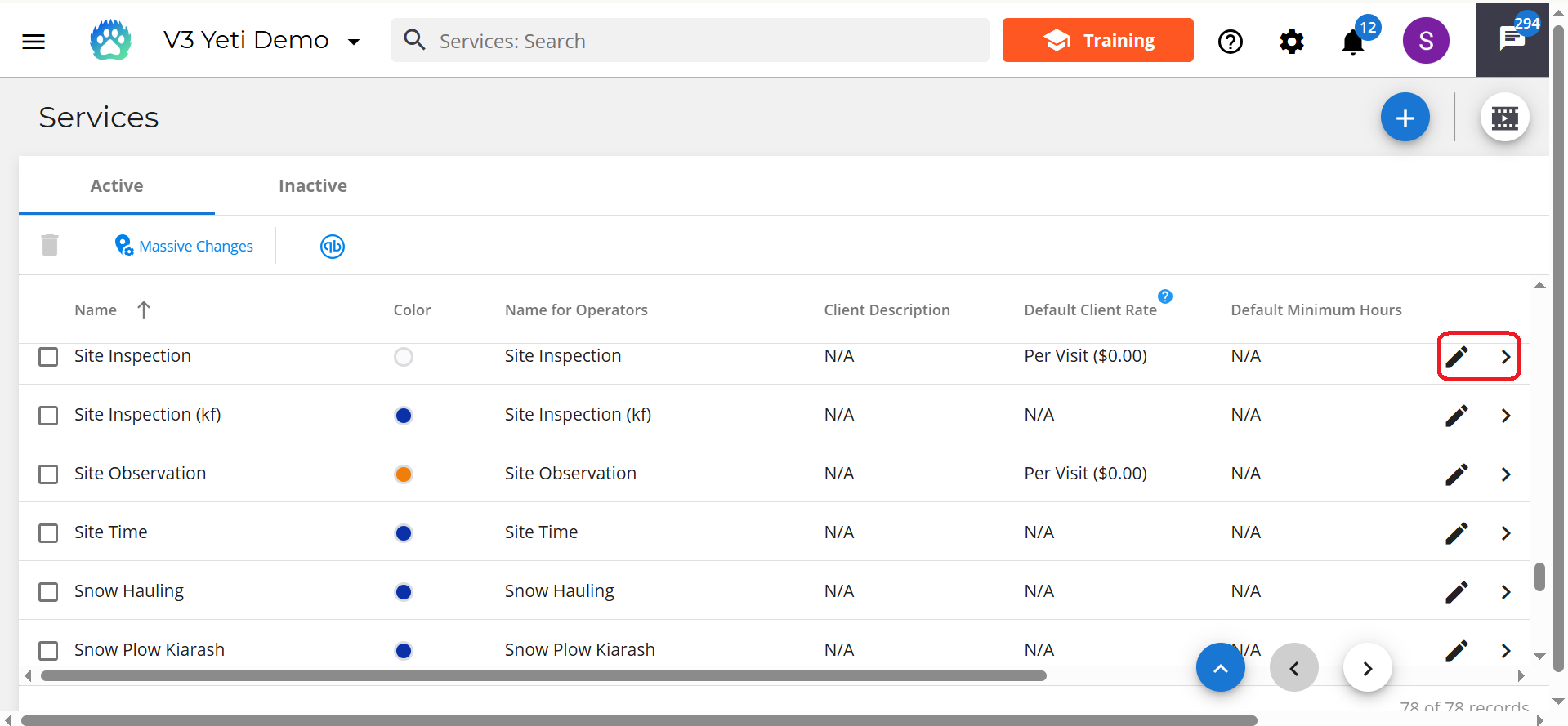Click the Massive Changes link
This screenshot has height=726, width=1568.
pyautogui.click(x=195, y=247)
